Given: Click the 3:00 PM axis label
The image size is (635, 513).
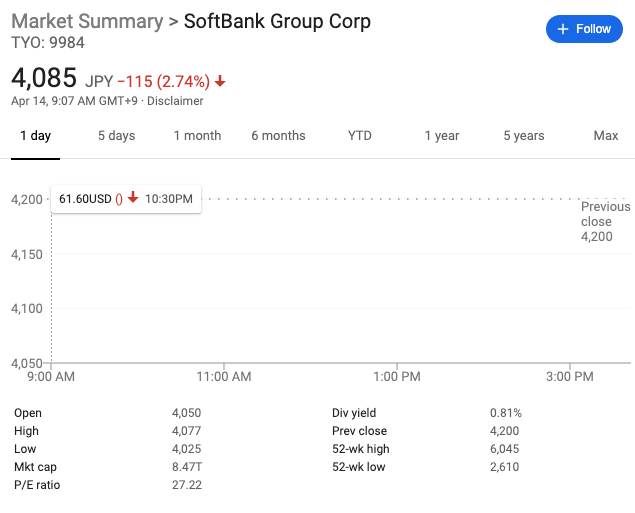Looking at the screenshot, I should (570, 377).
